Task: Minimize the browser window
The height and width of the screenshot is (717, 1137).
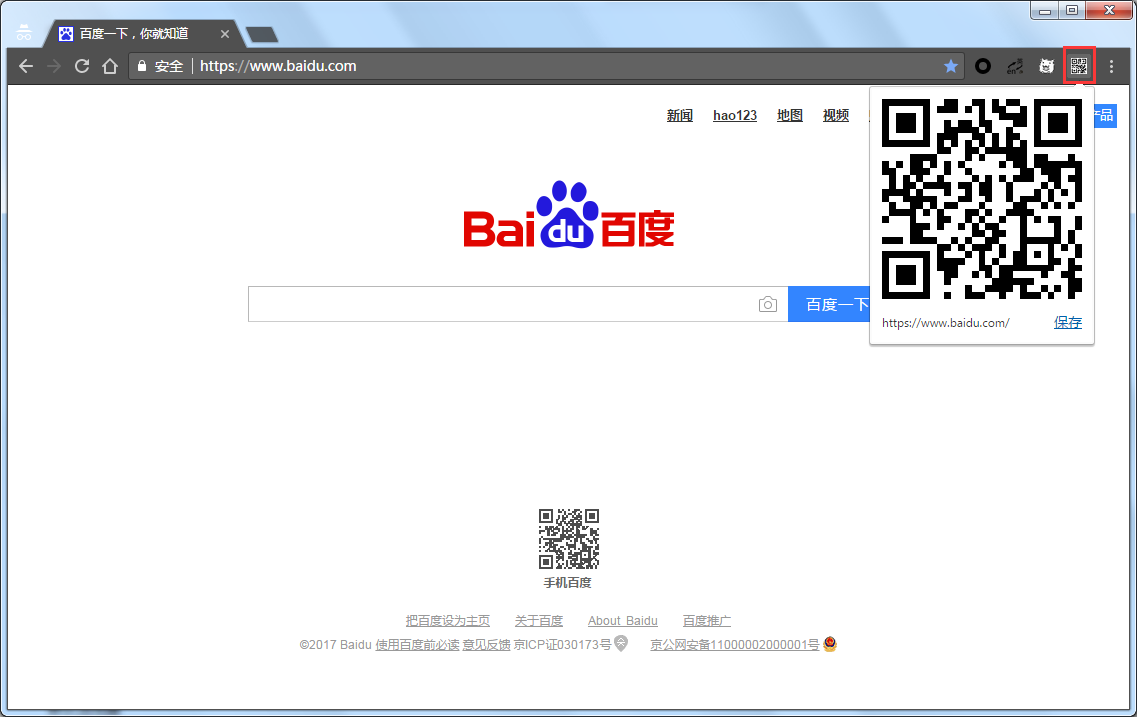Action: (x=1045, y=11)
